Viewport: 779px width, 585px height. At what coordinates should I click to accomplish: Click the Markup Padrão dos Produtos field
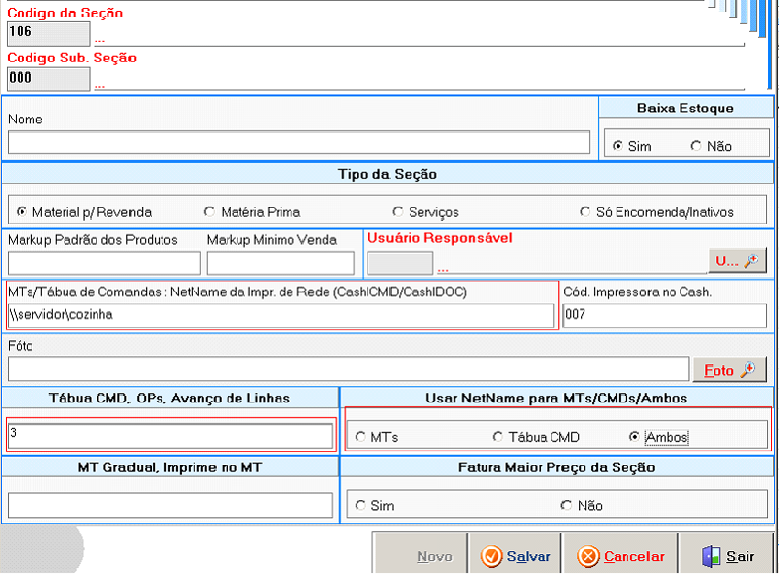(104, 263)
